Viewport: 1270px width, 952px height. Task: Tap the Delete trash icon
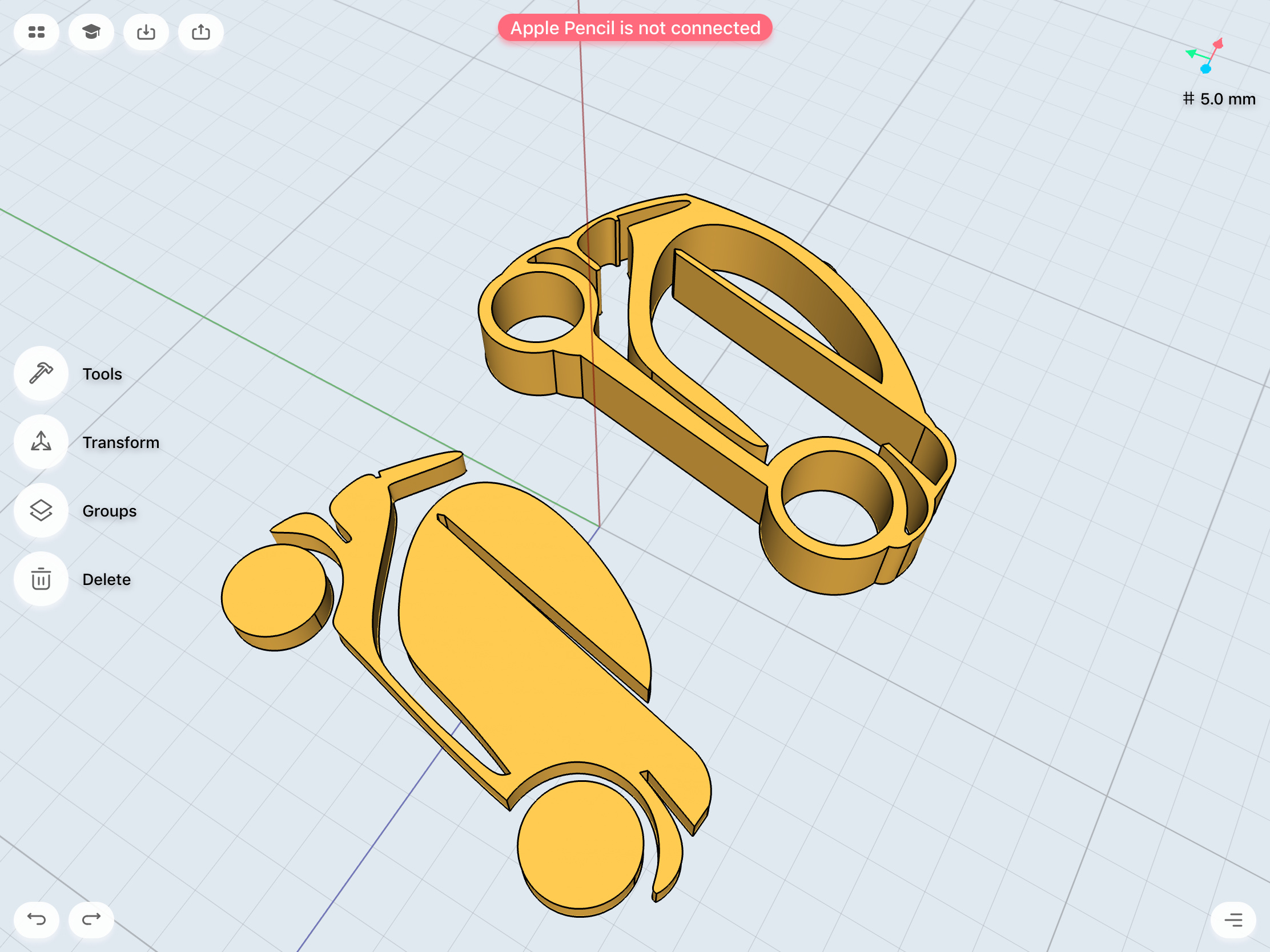pyautogui.click(x=41, y=579)
